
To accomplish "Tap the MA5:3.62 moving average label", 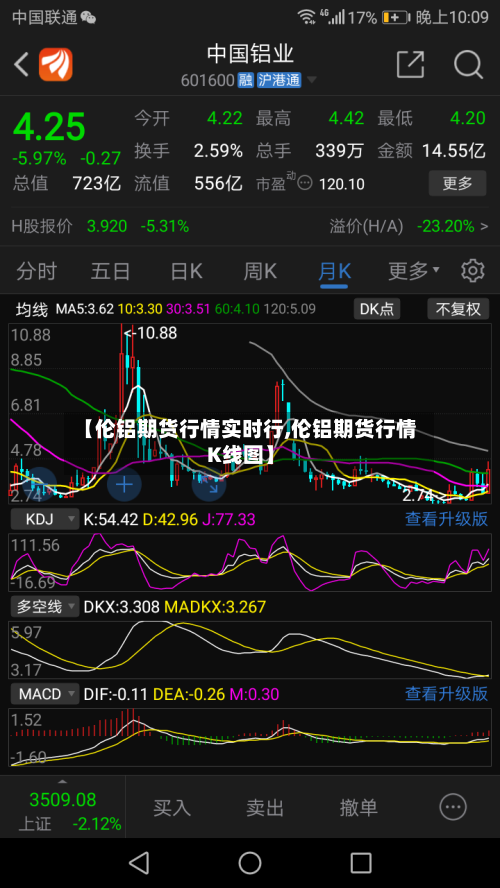I will pyautogui.click(x=84, y=309).
